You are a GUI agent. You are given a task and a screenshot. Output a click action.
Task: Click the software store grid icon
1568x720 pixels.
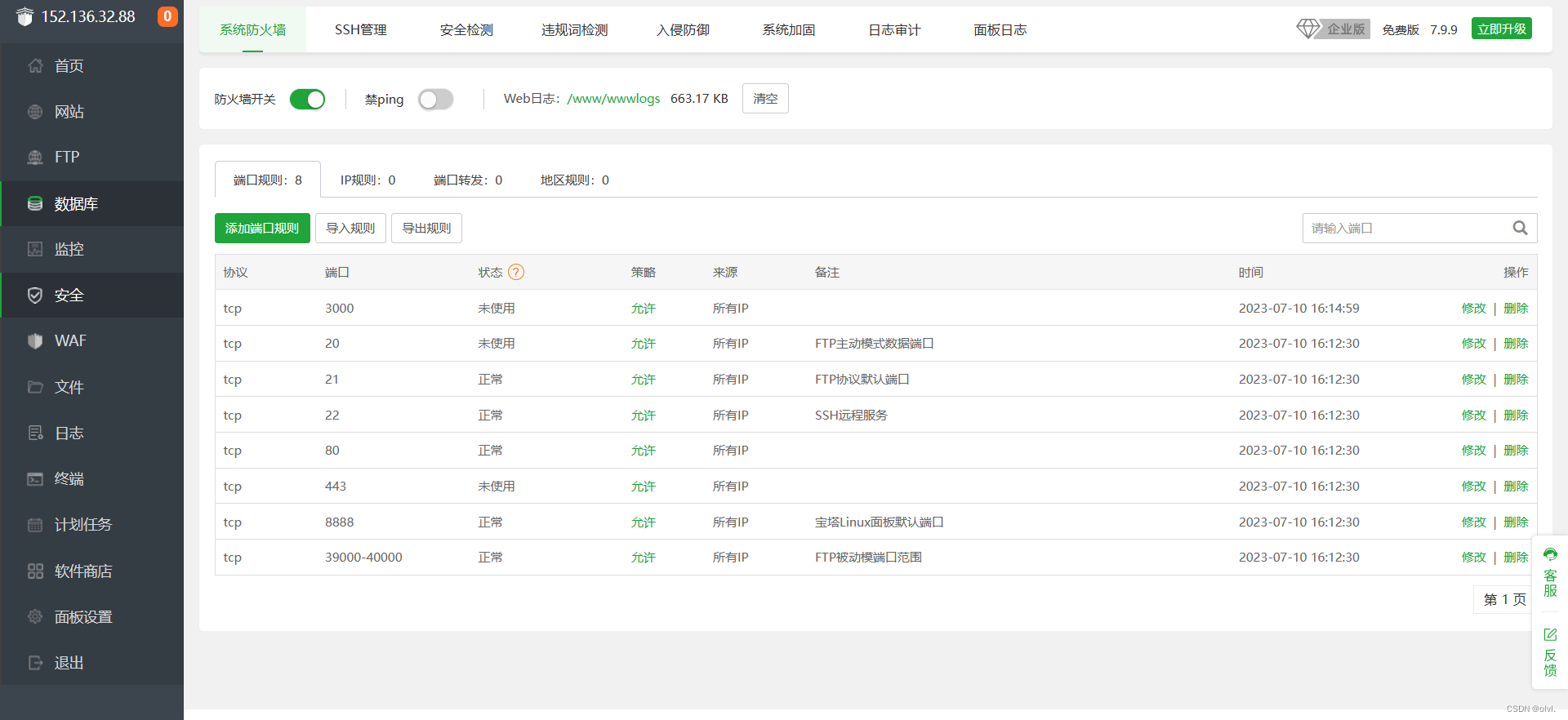35,571
